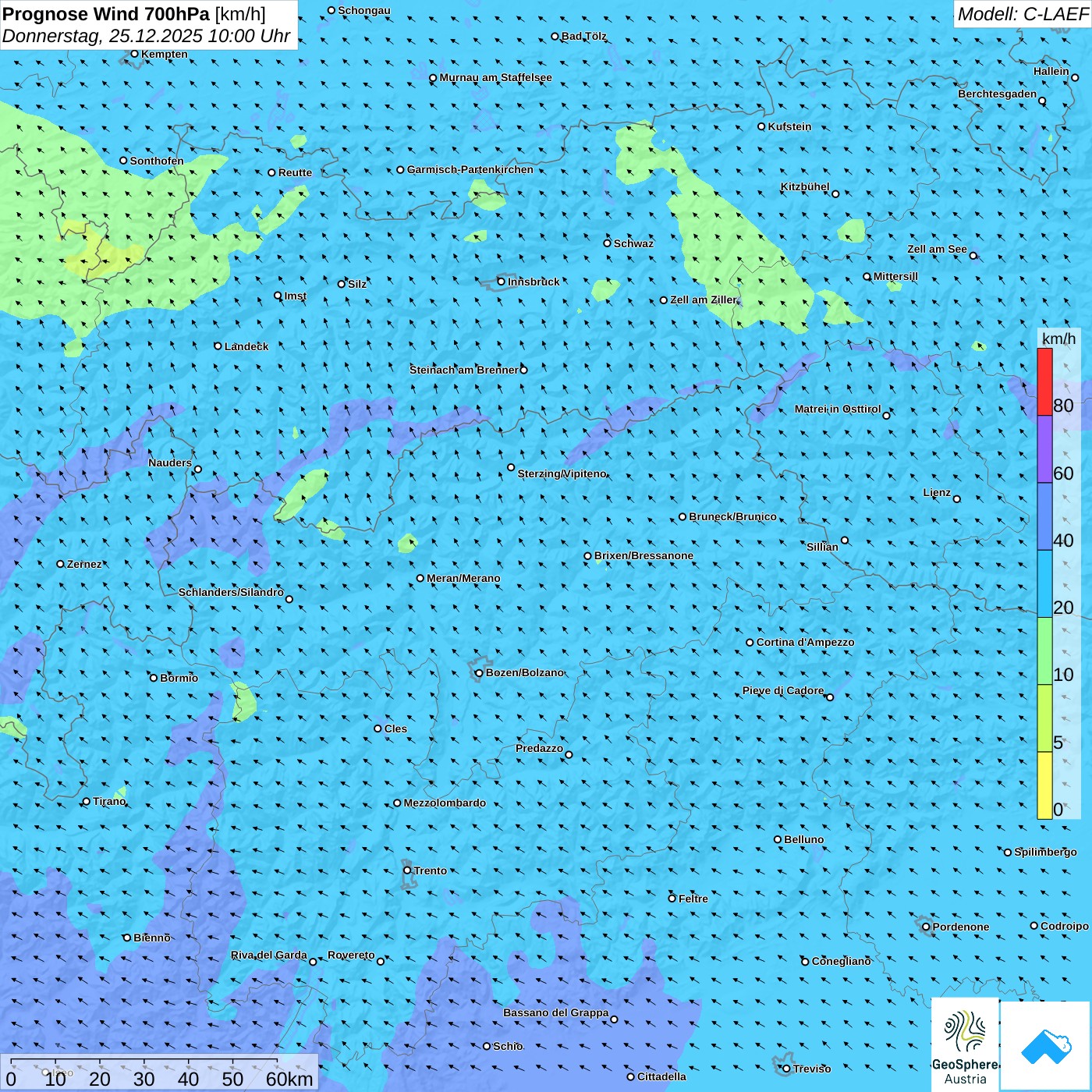
Task: Select Belluno city label
Action: [803, 839]
